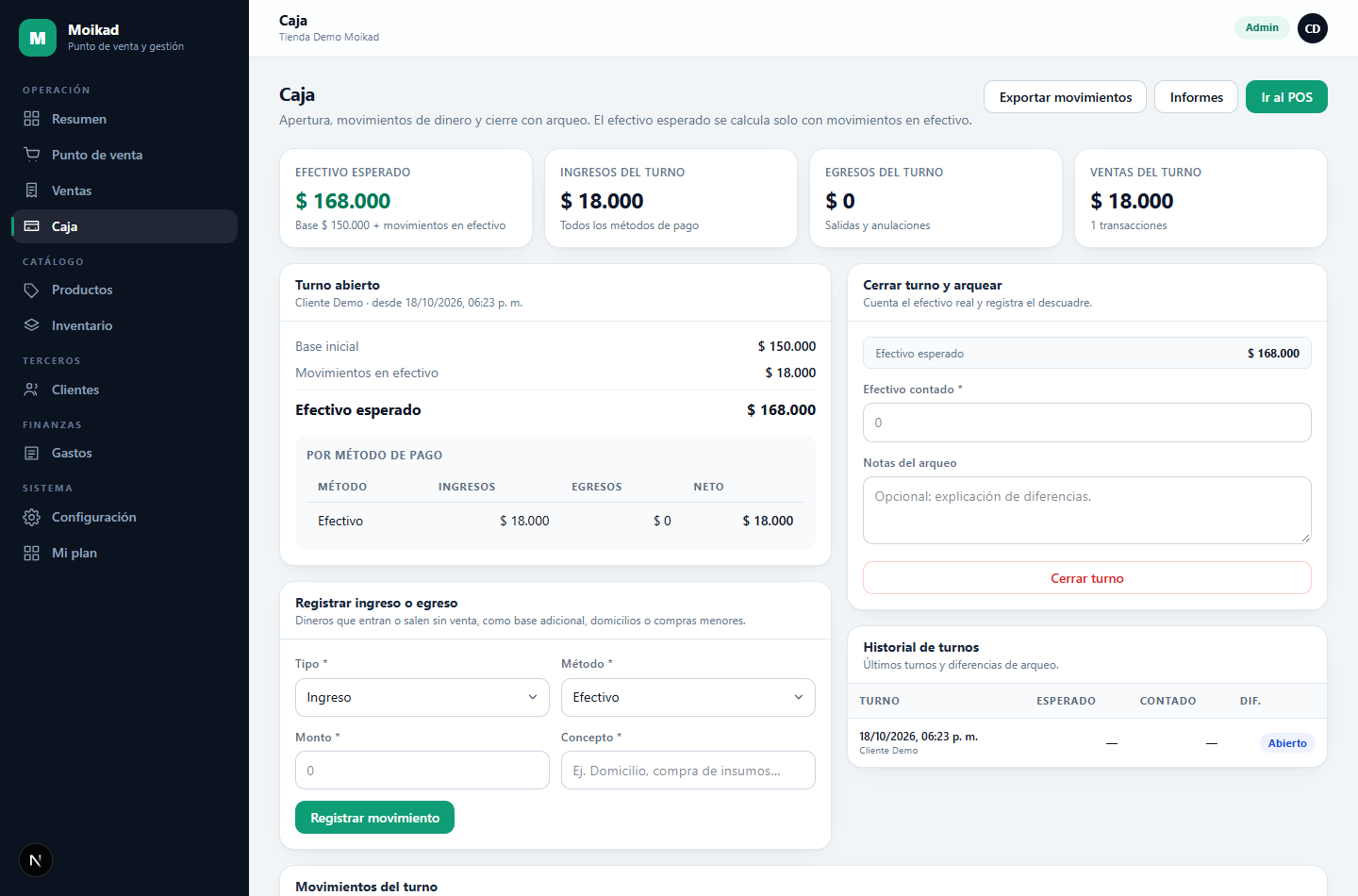
Task: Click the Configuración gear icon
Action: click(x=32, y=517)
